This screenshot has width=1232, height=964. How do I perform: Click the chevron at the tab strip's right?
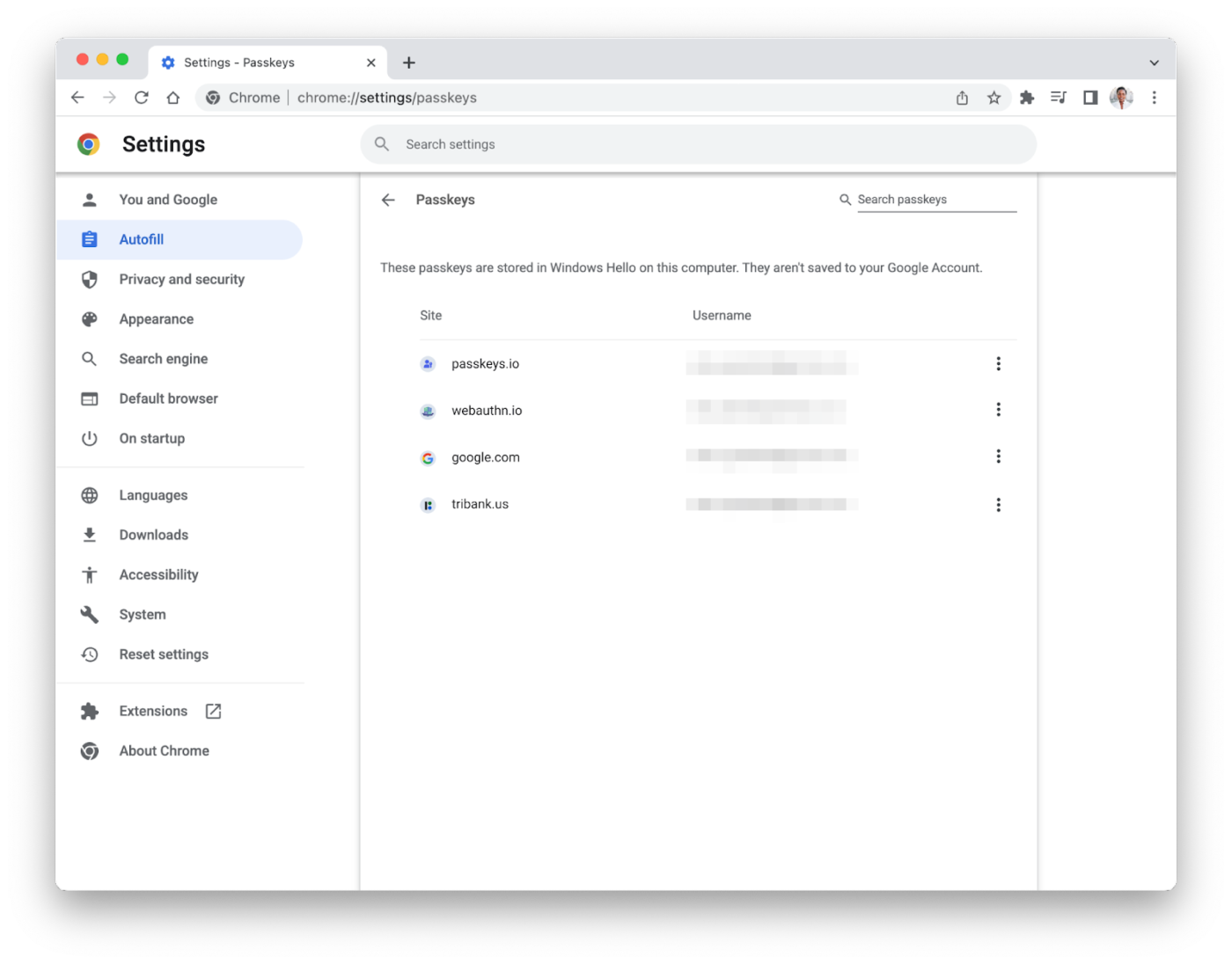tap(1154, 62)
